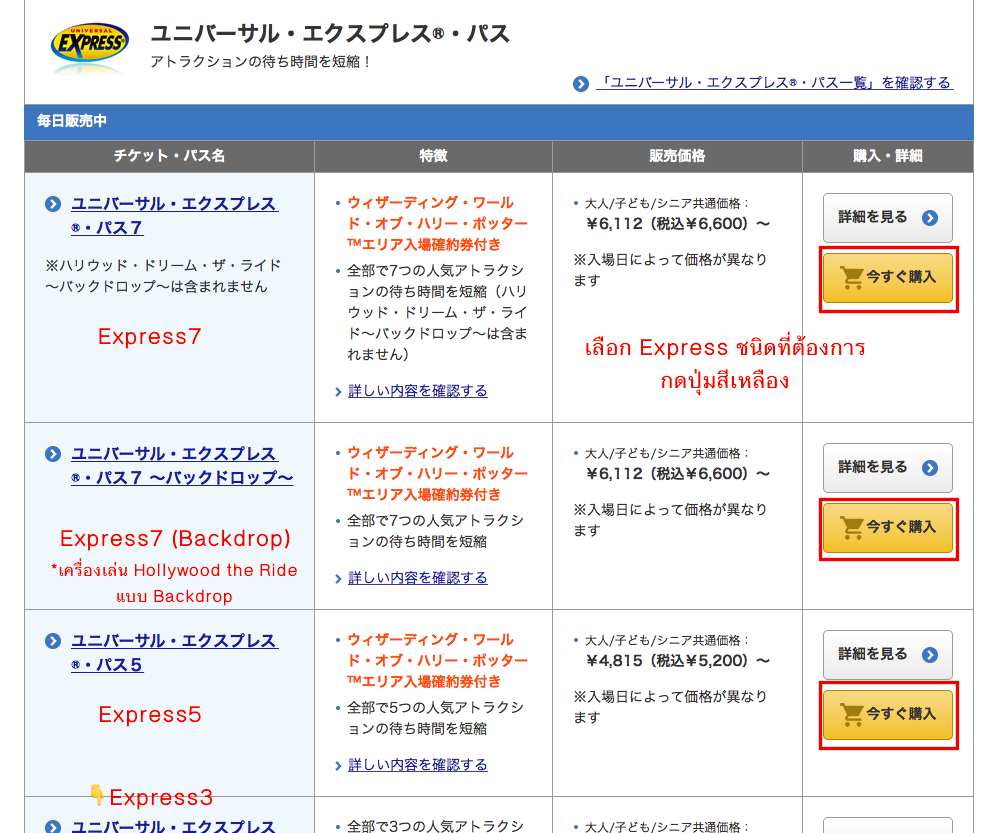View details for Pass 7 Backdrop
The image size is (991, 833).
point(887,468)
